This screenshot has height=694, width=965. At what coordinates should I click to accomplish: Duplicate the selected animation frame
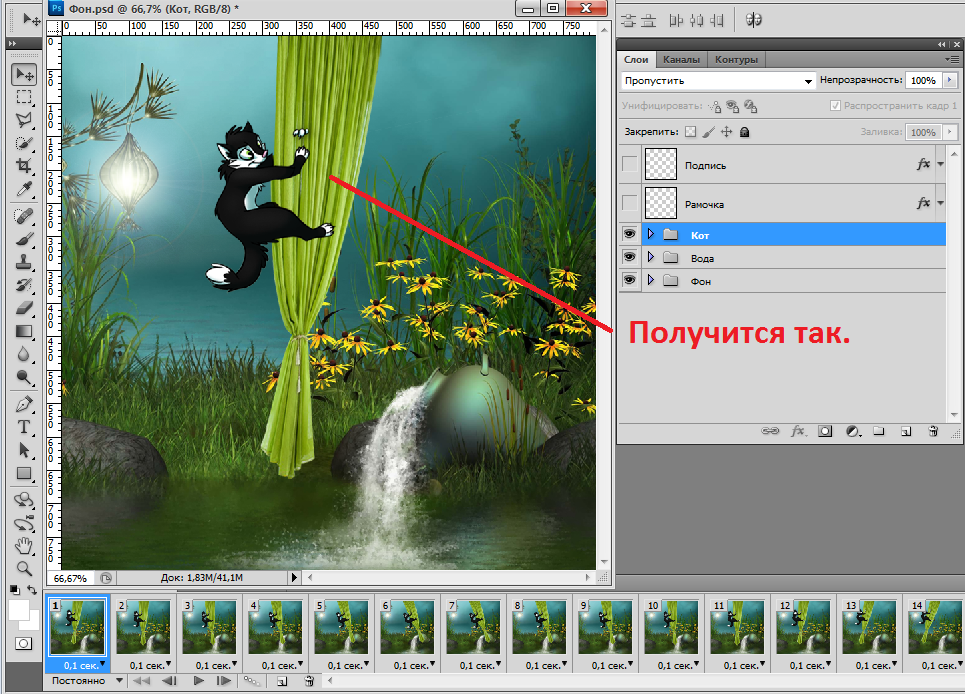(x=282, y=681)
